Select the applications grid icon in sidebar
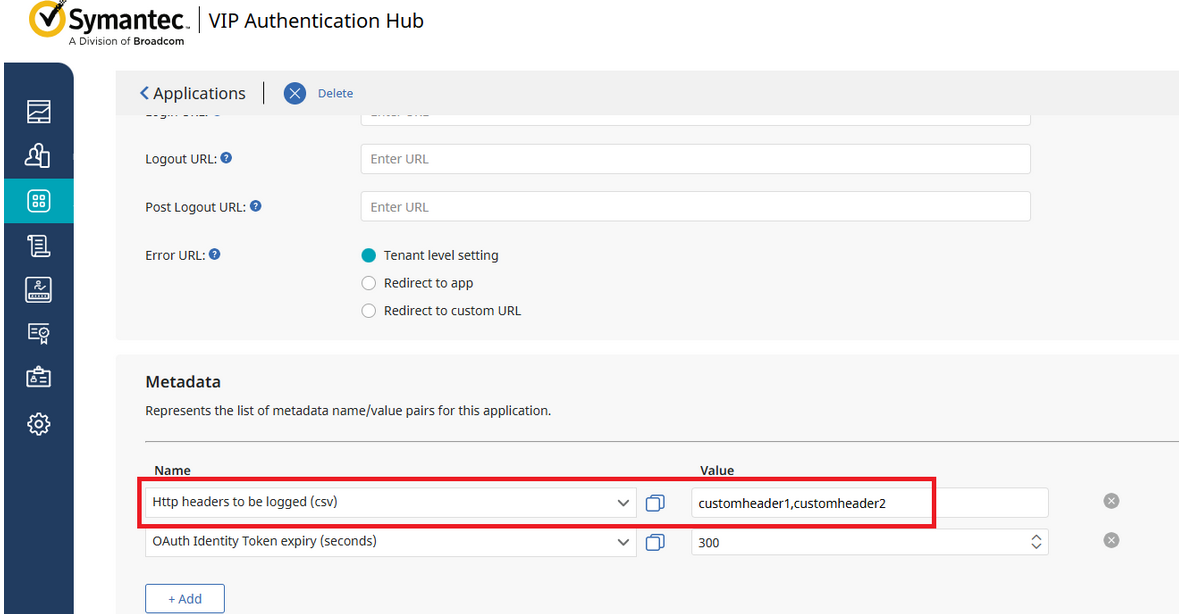The width and height of the screenshot is (1179, 614). (x=38, y=201)
